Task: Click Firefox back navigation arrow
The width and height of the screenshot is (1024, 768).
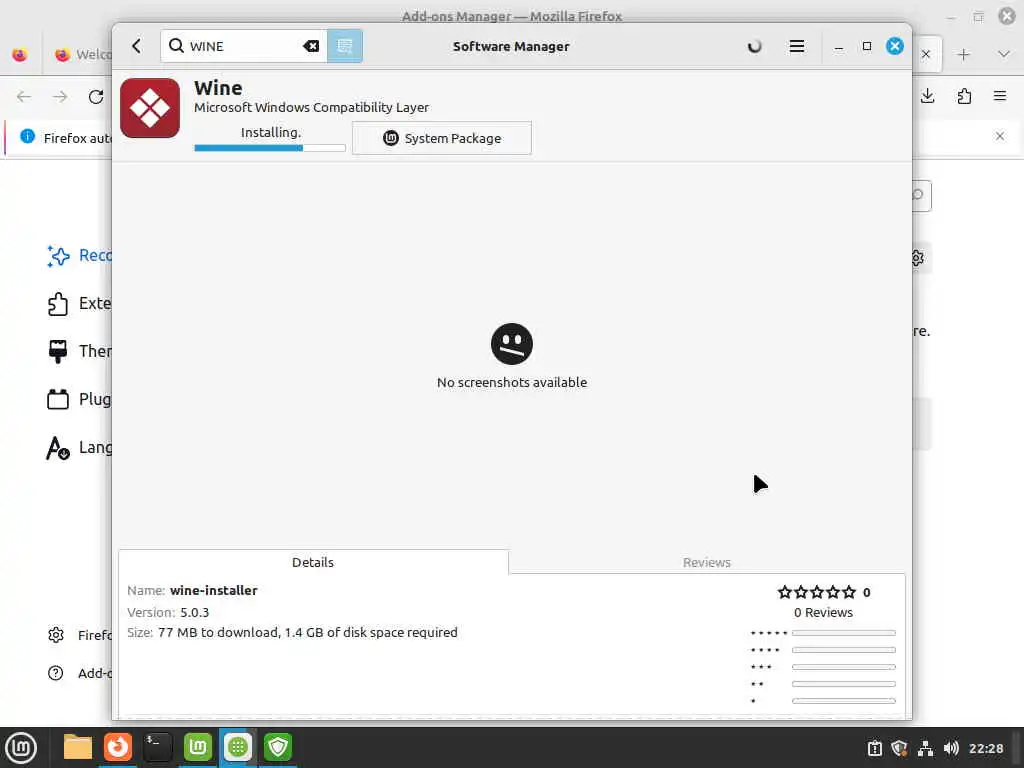Action: click(24, 97)
